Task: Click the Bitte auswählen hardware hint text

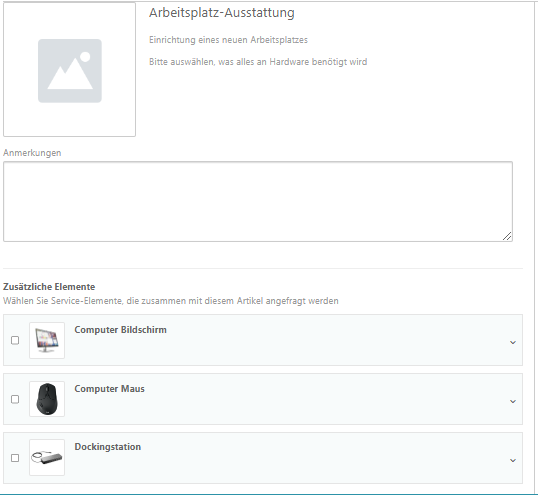Action: point(258,62)
